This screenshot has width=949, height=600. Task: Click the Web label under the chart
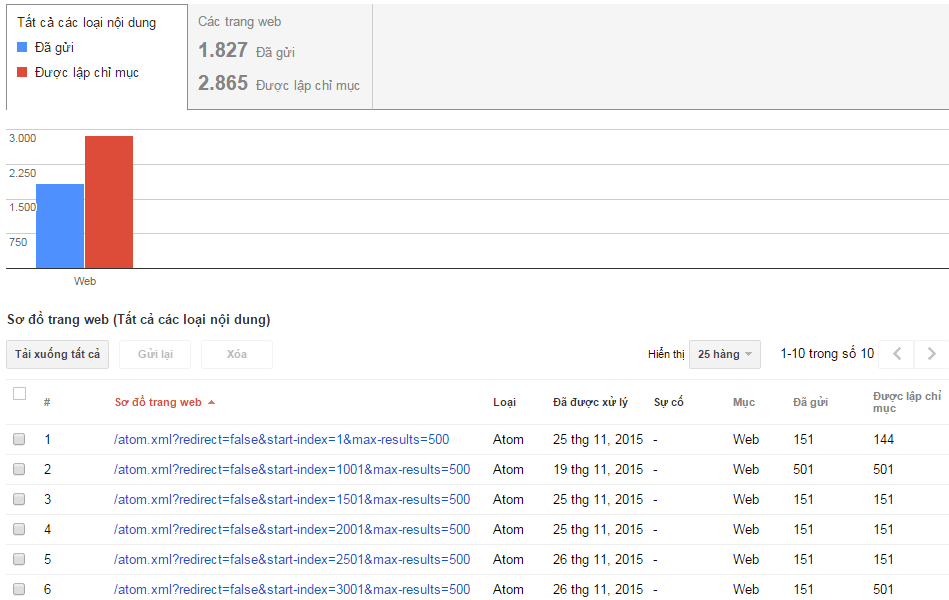point(85,281)
